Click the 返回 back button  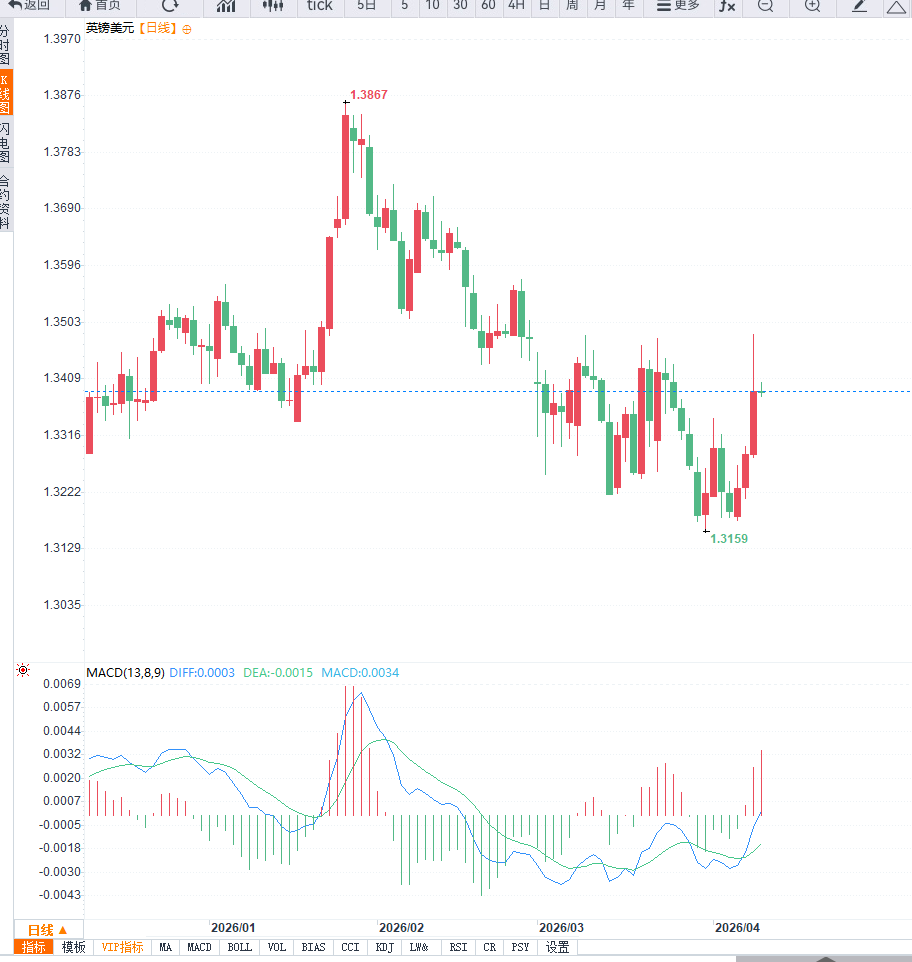[29, 6]
